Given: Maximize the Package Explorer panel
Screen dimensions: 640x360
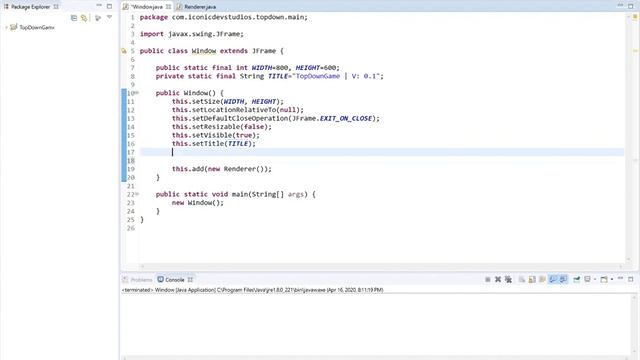Looking at the screenshot, I should (109, 6).
